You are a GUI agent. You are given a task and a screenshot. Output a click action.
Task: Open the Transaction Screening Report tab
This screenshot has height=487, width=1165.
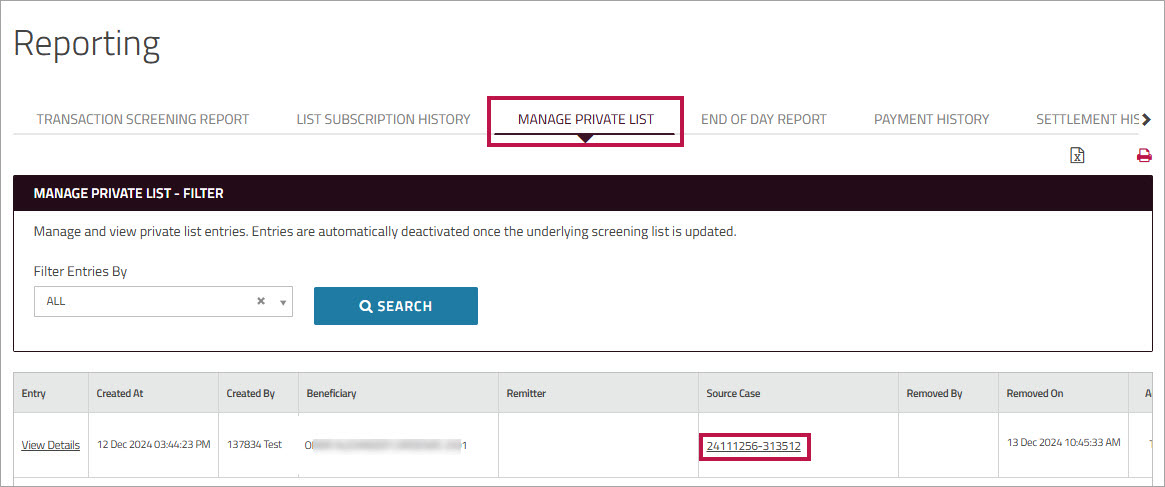point(143,119)
